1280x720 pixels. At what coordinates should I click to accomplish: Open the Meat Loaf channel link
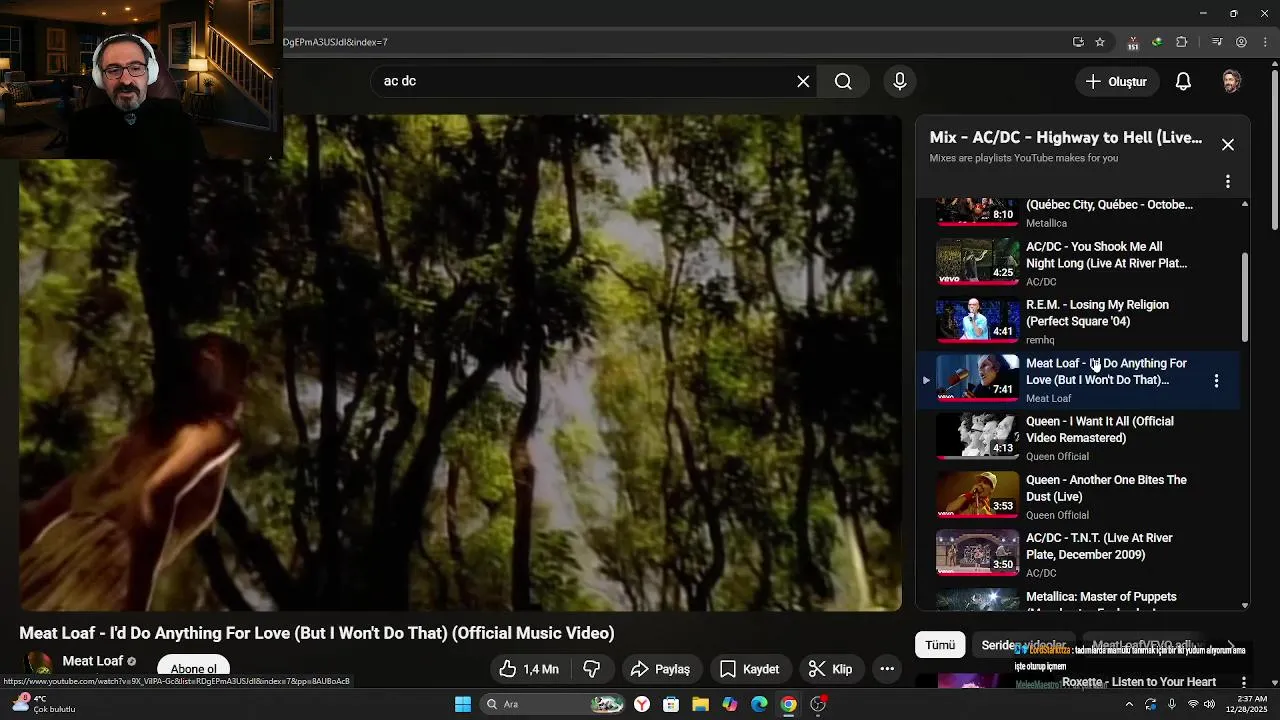click(93, 661)
